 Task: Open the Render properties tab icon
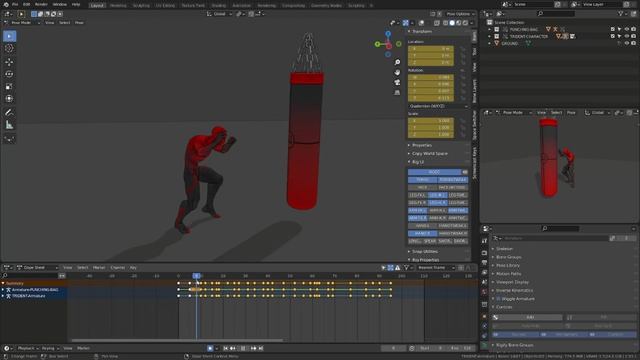pyautogui.click(x=484, y=253)
